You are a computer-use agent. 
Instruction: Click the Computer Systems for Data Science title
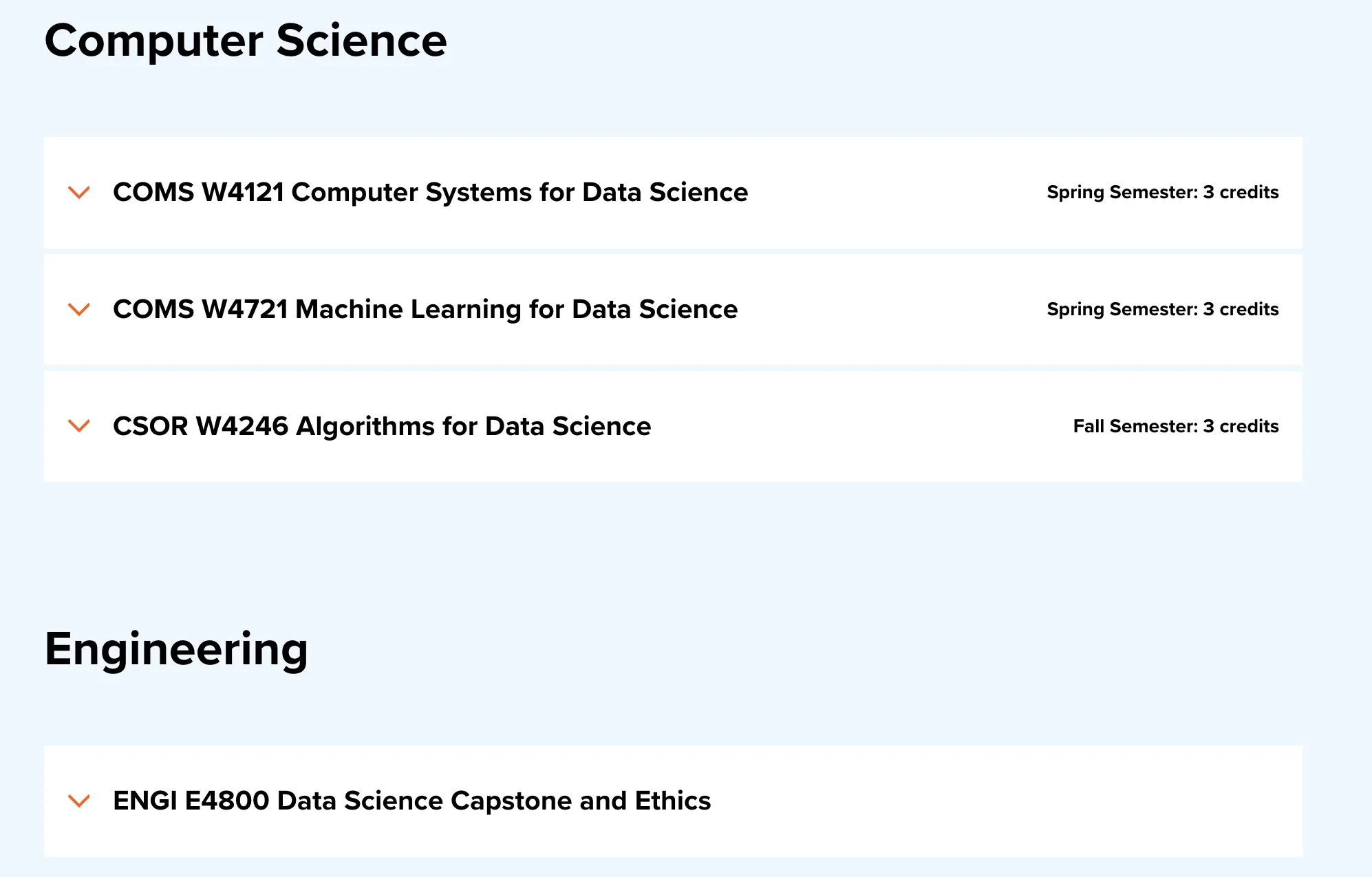coord(519,193)
